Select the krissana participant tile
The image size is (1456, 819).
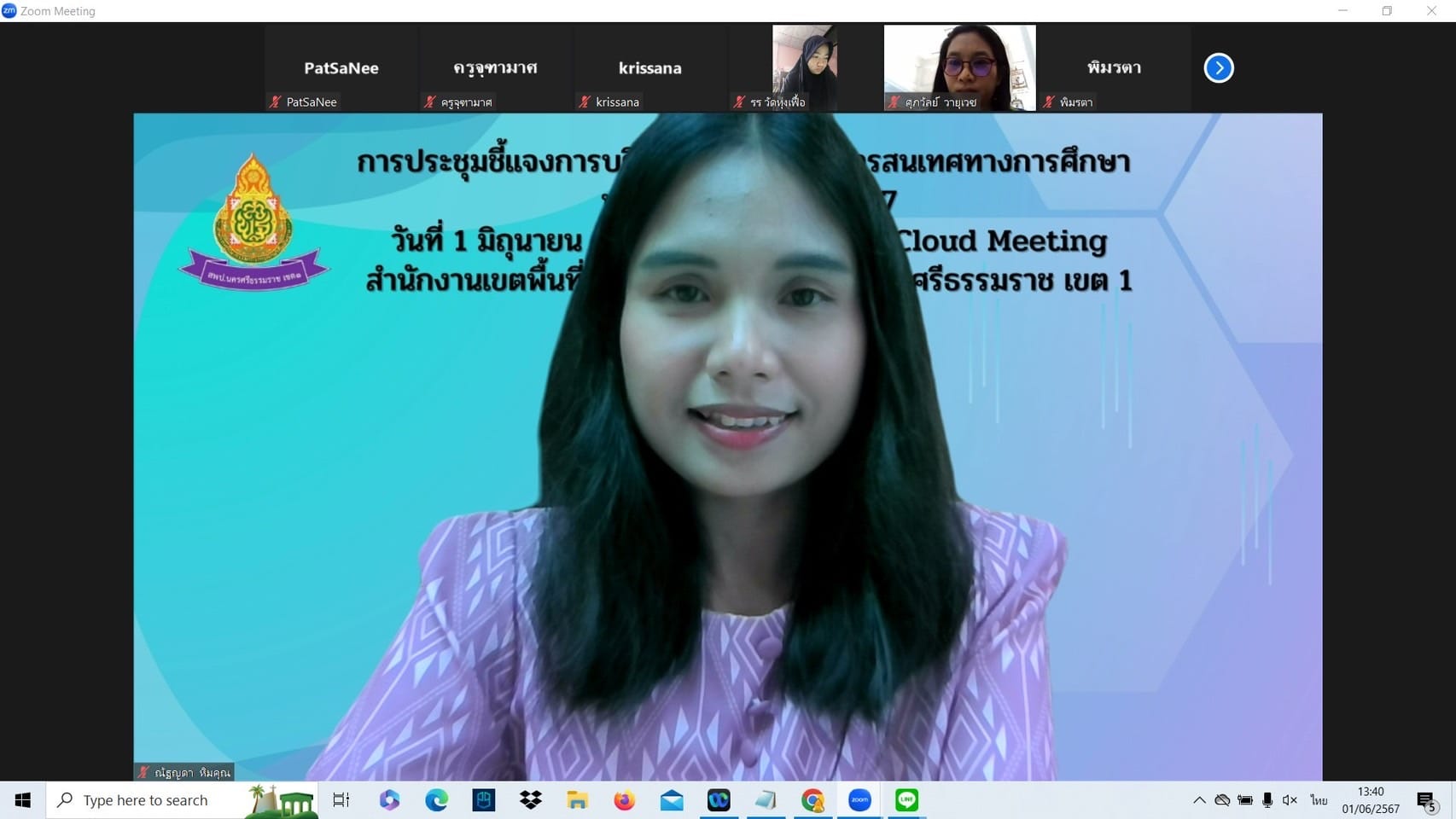click(x=650, y=67)
